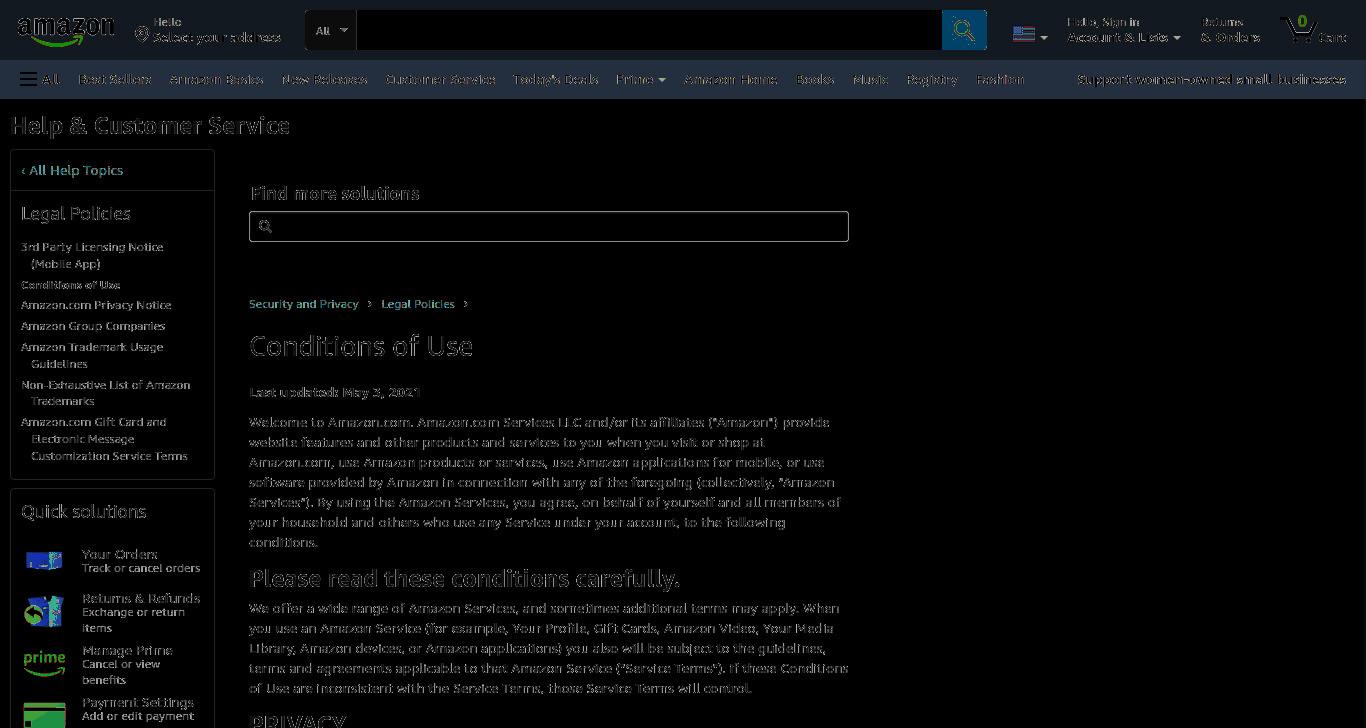Viewport: 1366px width, 728px height.
Task: Click the Conditions of Use heading
Action: [x=361, y=346]
